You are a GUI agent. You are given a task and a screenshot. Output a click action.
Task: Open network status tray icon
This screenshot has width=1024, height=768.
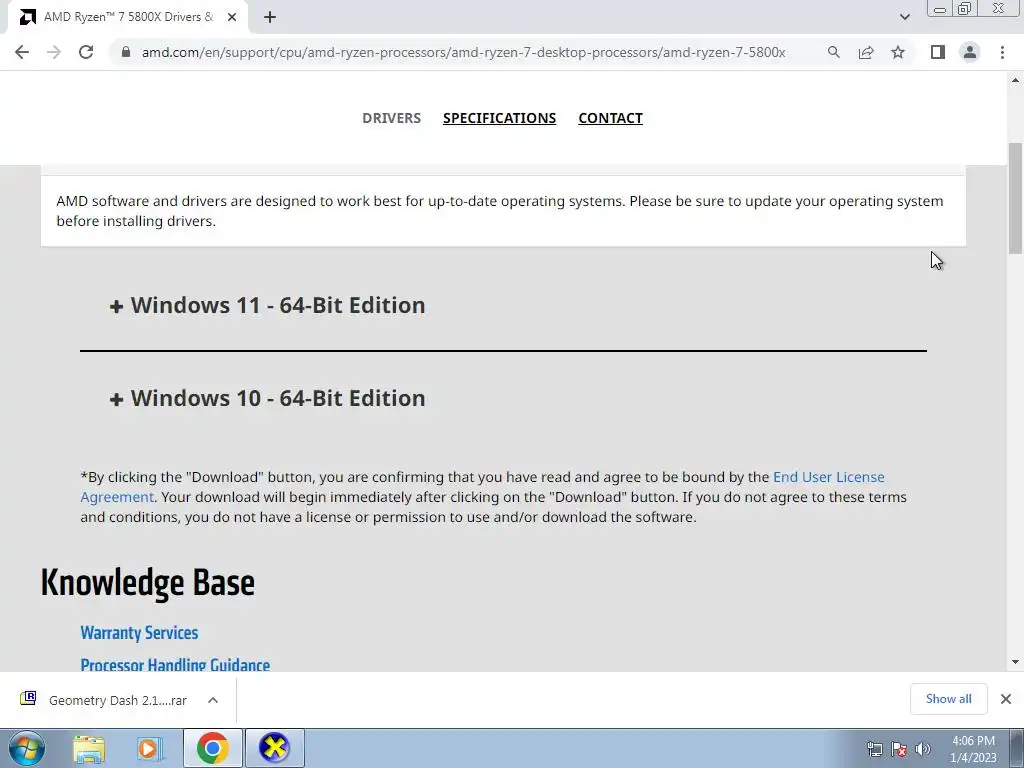click(874, 748)
